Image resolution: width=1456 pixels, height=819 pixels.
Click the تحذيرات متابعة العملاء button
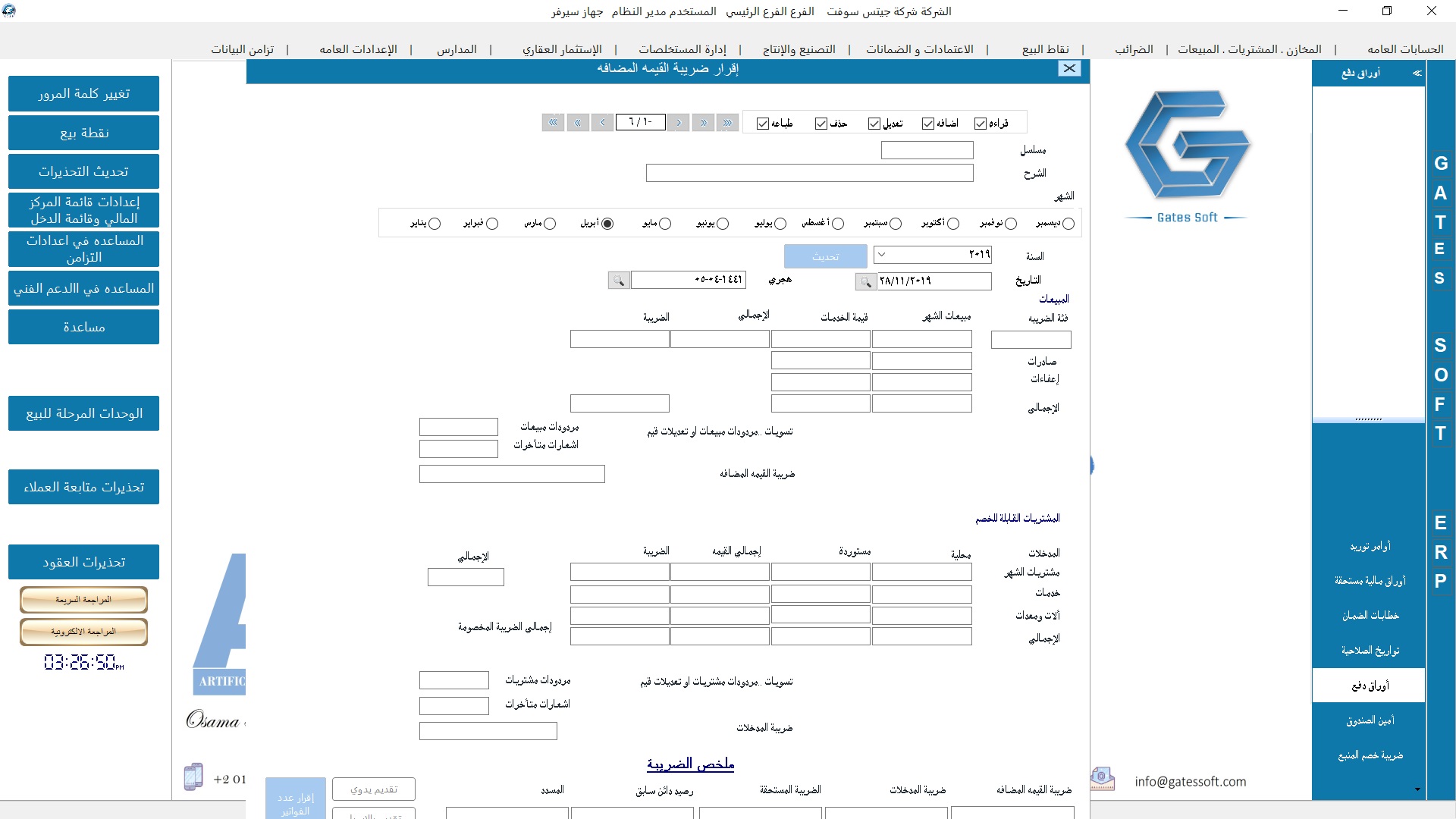pyautogui.click(x=83, y=487)
